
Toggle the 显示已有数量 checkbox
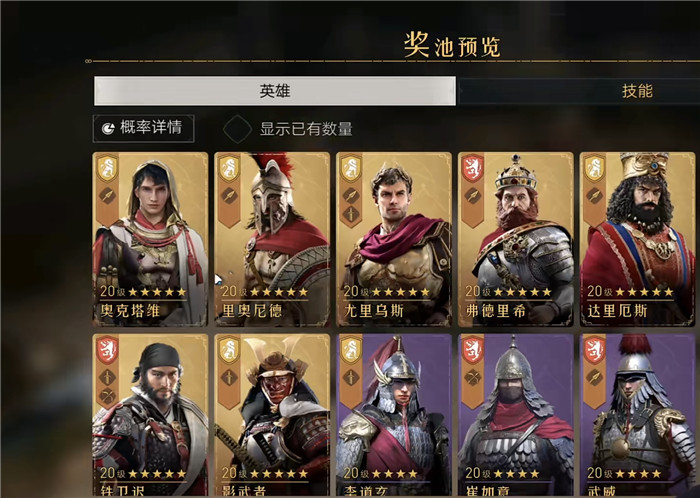(x=238, y=129)
